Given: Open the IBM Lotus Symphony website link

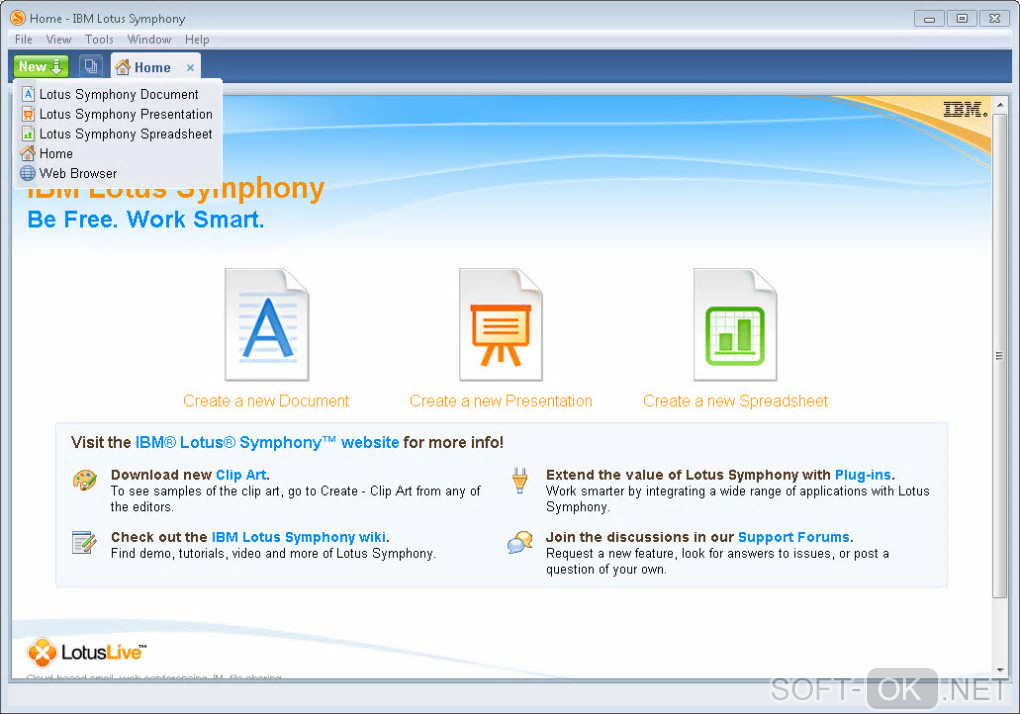Looking at the screenshot, I should point(267,443).
